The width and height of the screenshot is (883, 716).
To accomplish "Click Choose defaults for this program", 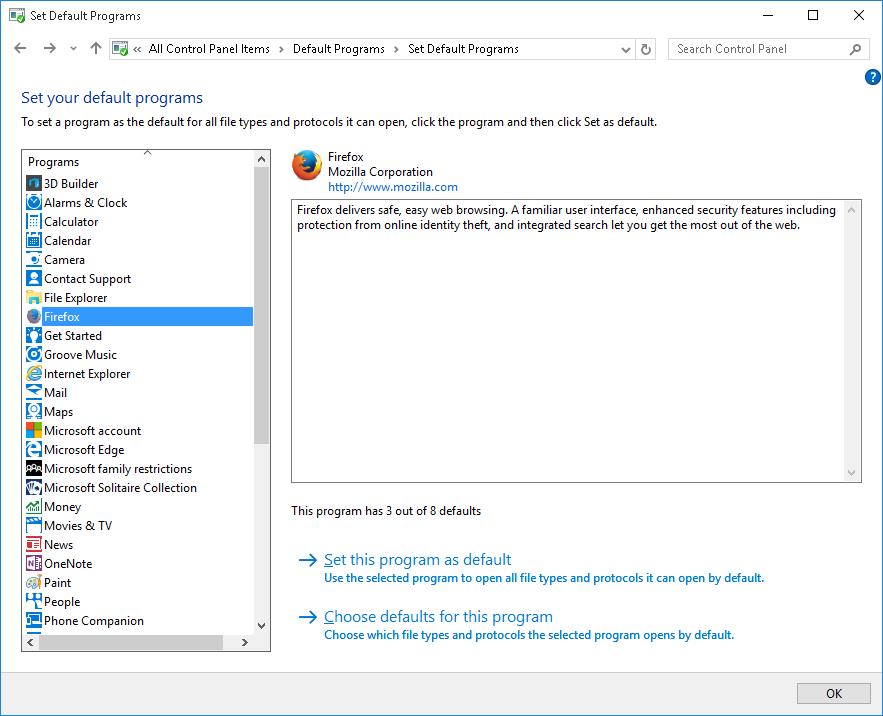I will 438,616.
